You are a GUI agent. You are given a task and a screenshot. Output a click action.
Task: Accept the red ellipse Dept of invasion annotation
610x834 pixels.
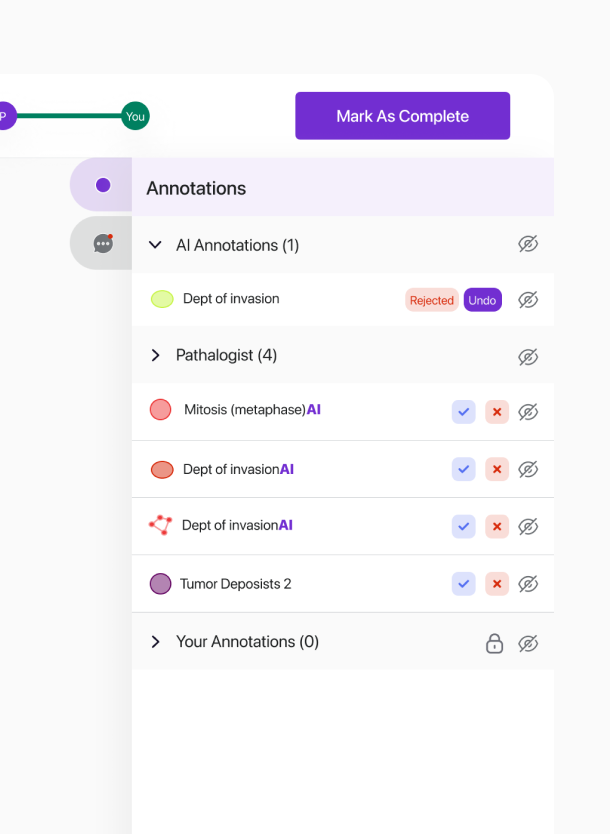click(x=464, y=469)
